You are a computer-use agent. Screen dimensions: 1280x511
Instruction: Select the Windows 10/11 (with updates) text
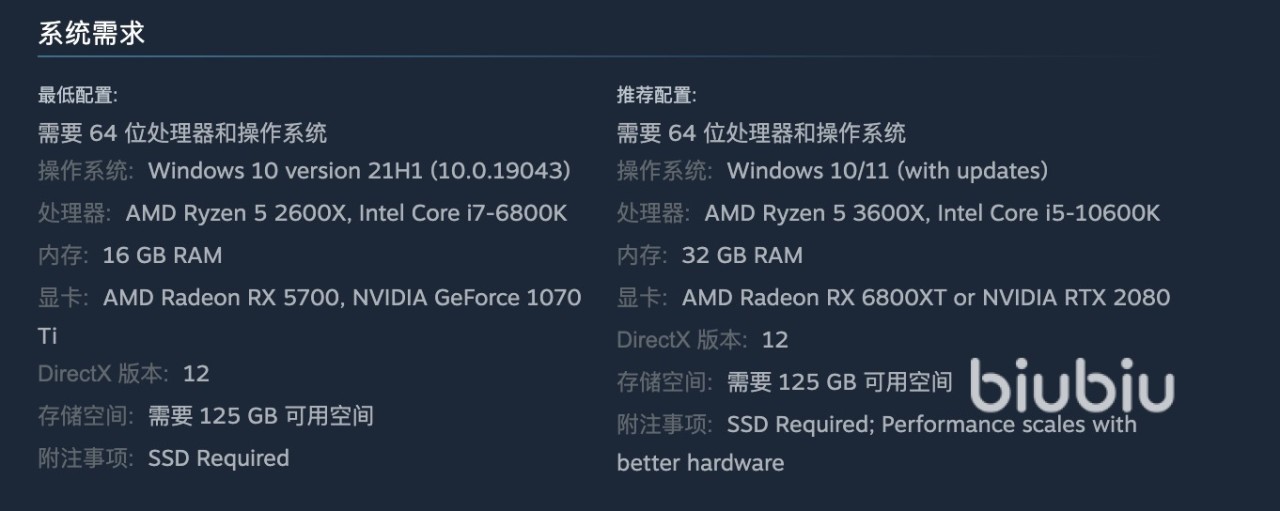(887, 170)
